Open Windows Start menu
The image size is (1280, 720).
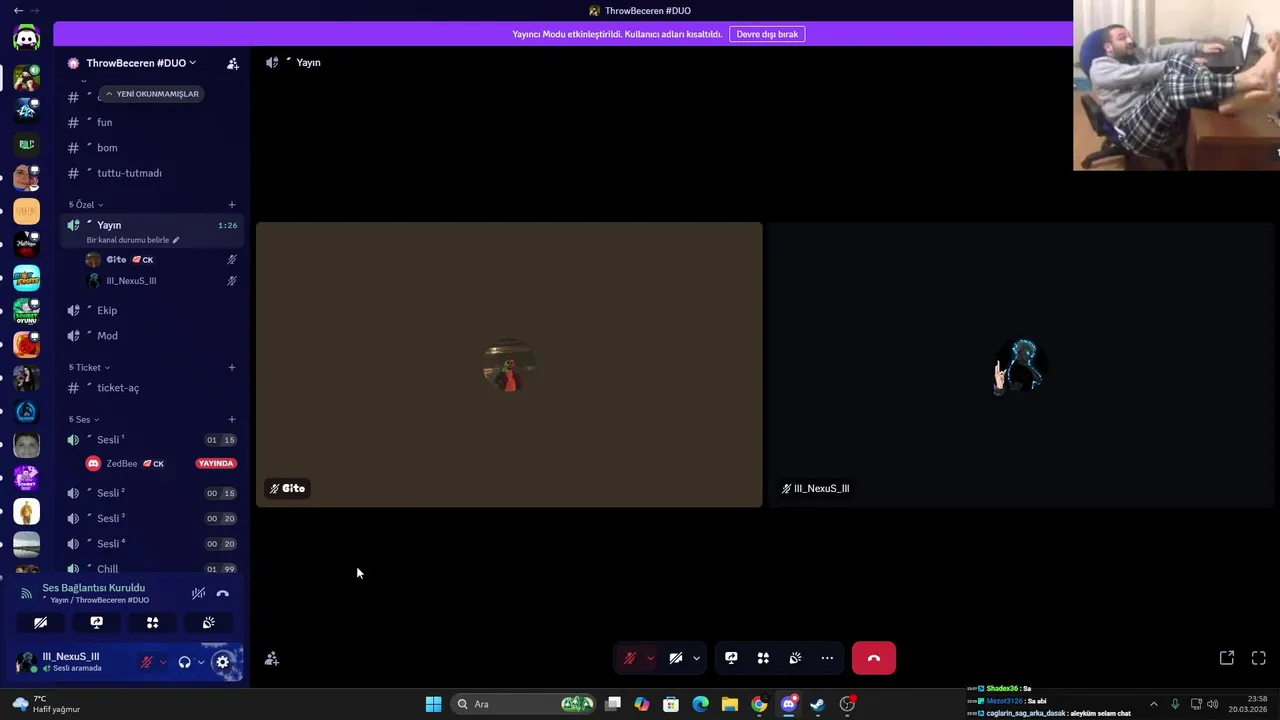[433, 704]
